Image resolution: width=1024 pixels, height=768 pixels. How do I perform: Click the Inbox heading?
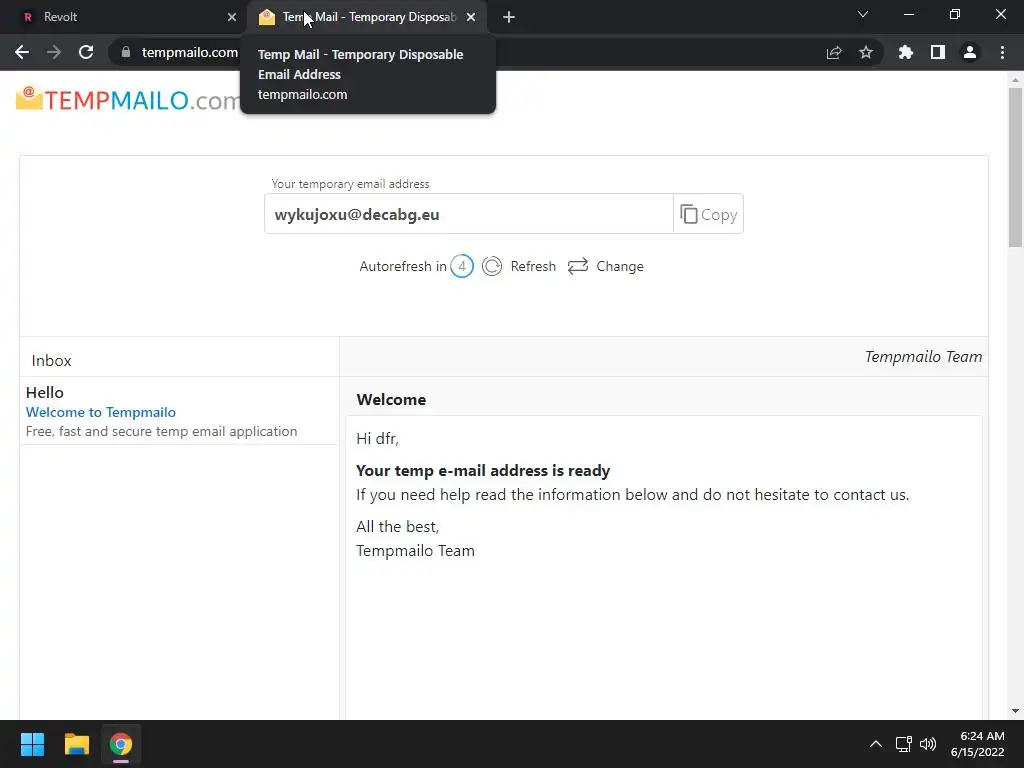pyautogui.click(x=51, y=360)
